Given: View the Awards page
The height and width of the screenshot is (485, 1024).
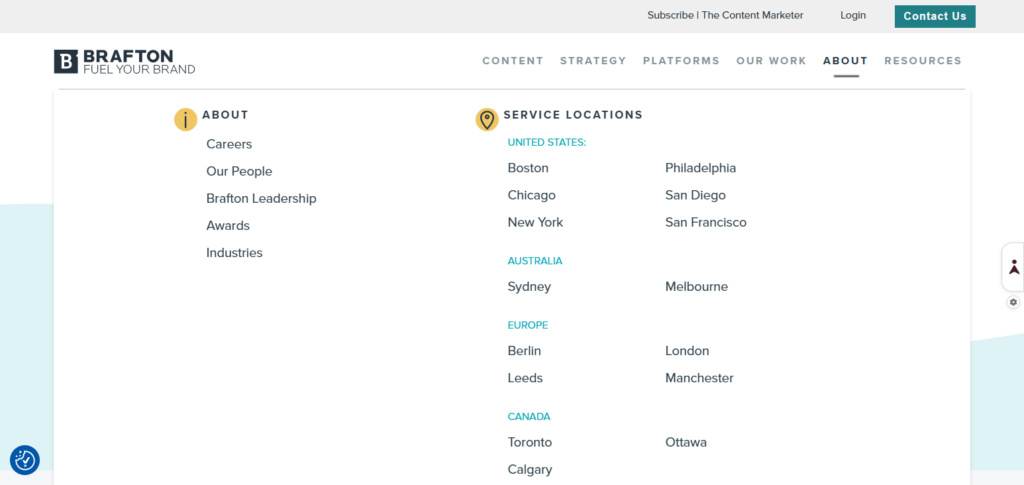Looking at the screenshot, I should pos(228,226).
